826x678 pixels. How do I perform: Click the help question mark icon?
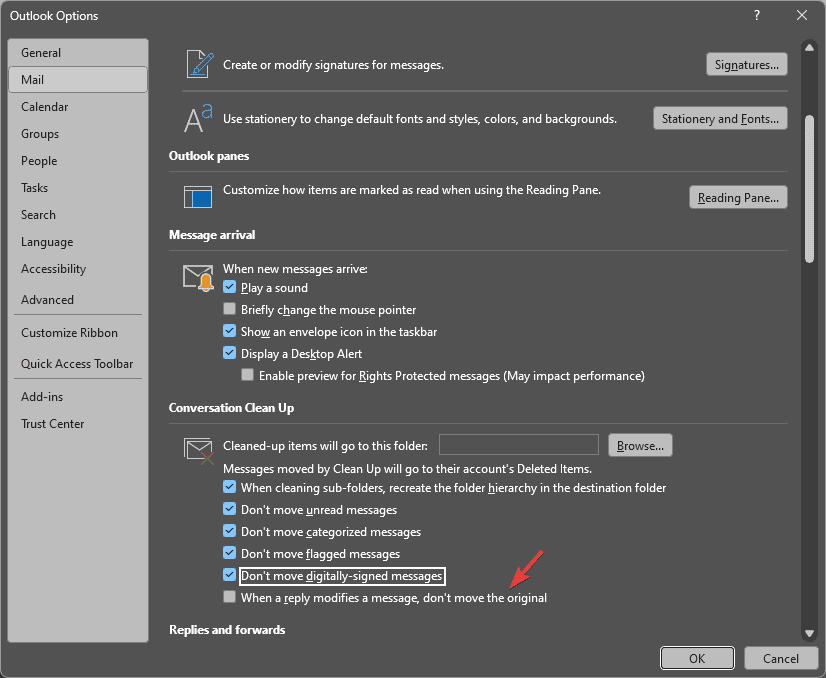point(756,15)
